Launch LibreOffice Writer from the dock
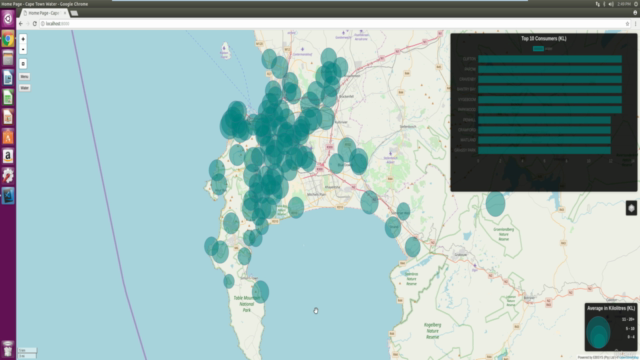Viewport: 640px width, 360px height. [x=8, y=78]
